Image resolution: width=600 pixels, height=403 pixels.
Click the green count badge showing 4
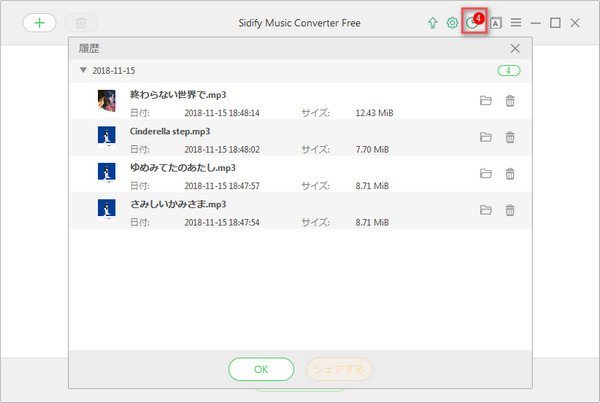[x=509, y=71]
